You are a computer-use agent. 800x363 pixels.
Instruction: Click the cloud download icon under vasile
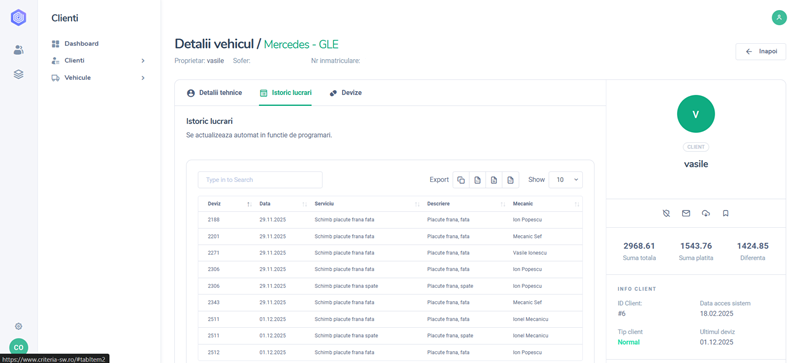(706, 213)
